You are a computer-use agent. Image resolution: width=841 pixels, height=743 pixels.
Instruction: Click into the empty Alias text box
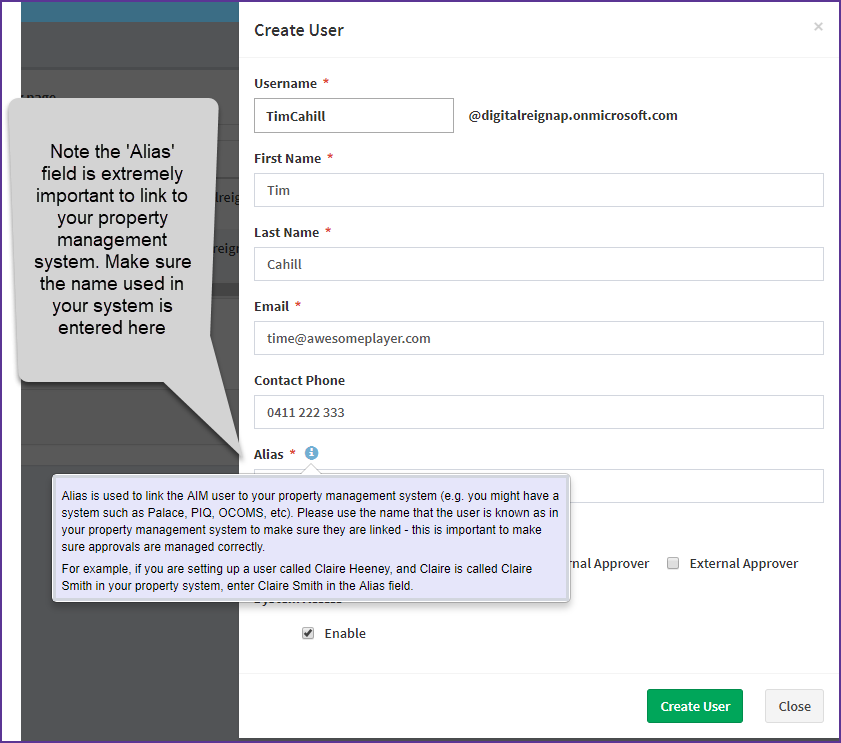pos(700,486)
